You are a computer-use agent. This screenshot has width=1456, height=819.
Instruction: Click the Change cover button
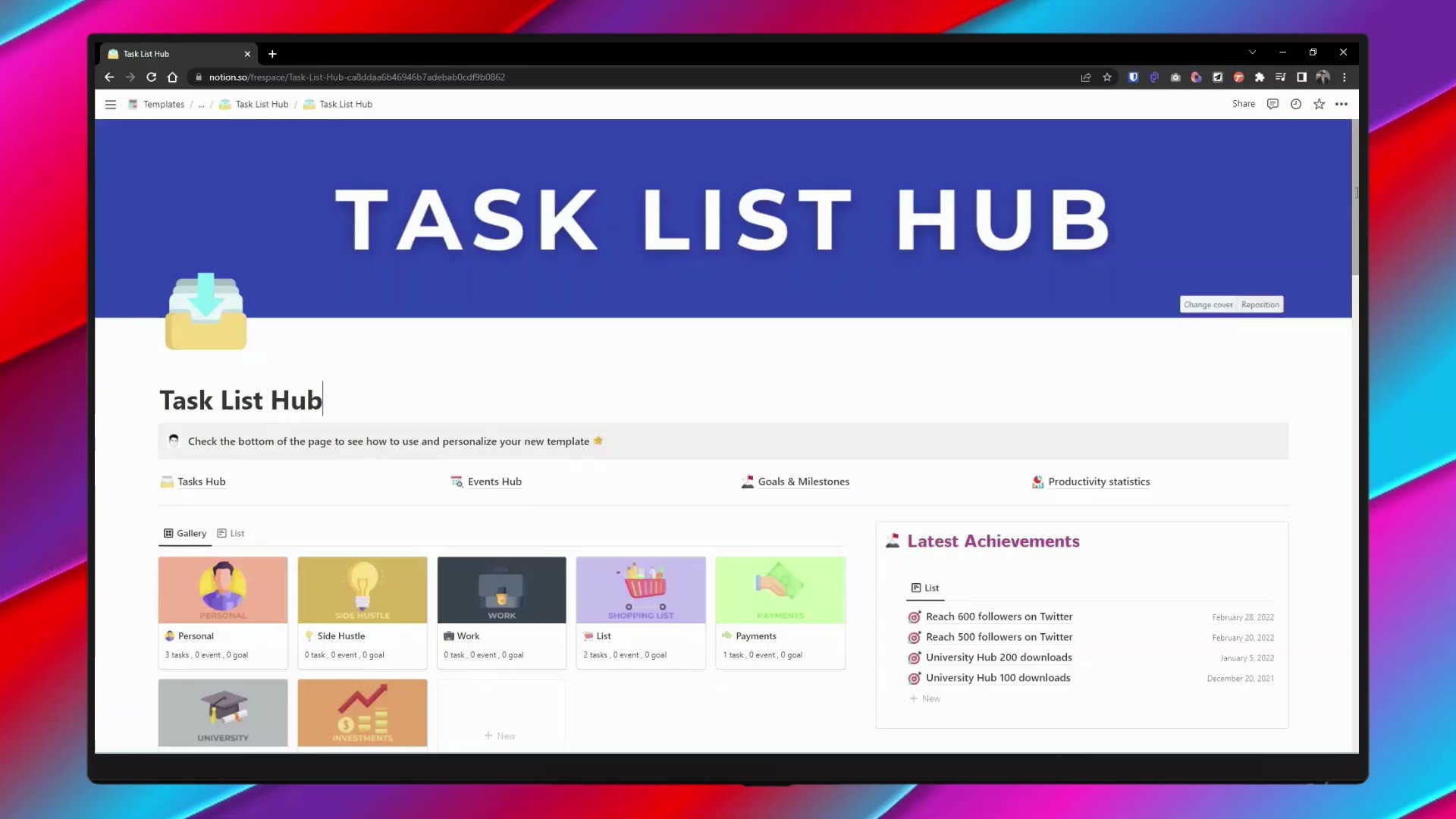(x=1208, y=304)
